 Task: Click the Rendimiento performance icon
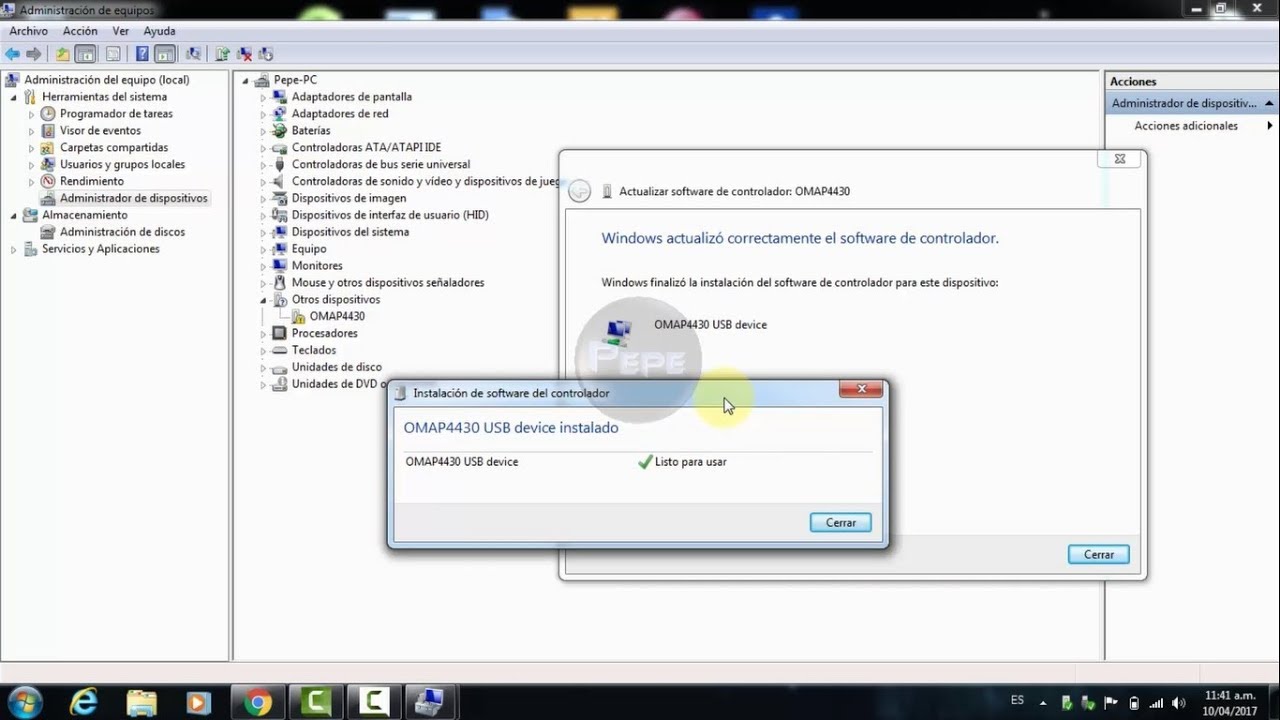[48, 181]
